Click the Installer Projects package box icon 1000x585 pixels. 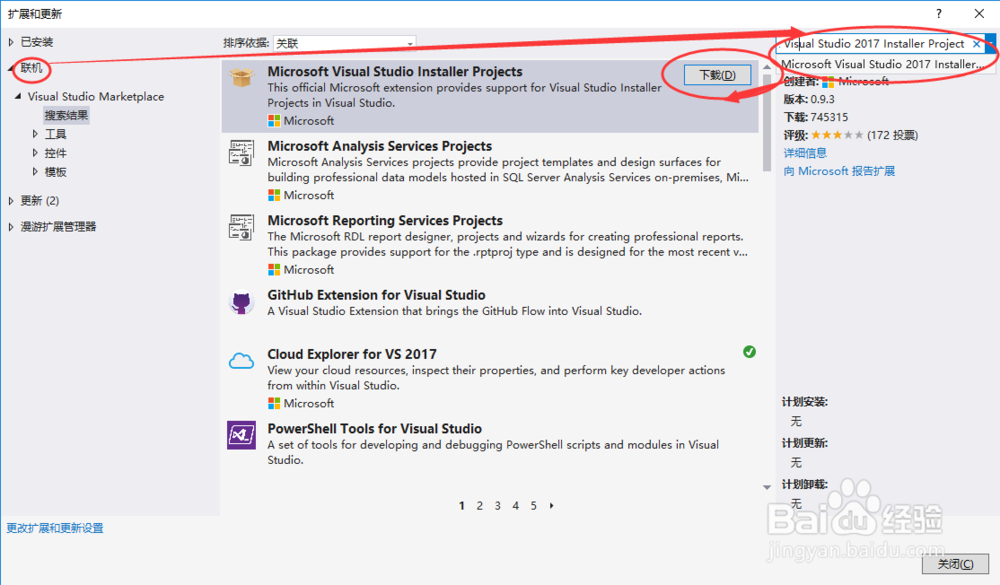tap(242, 77)
